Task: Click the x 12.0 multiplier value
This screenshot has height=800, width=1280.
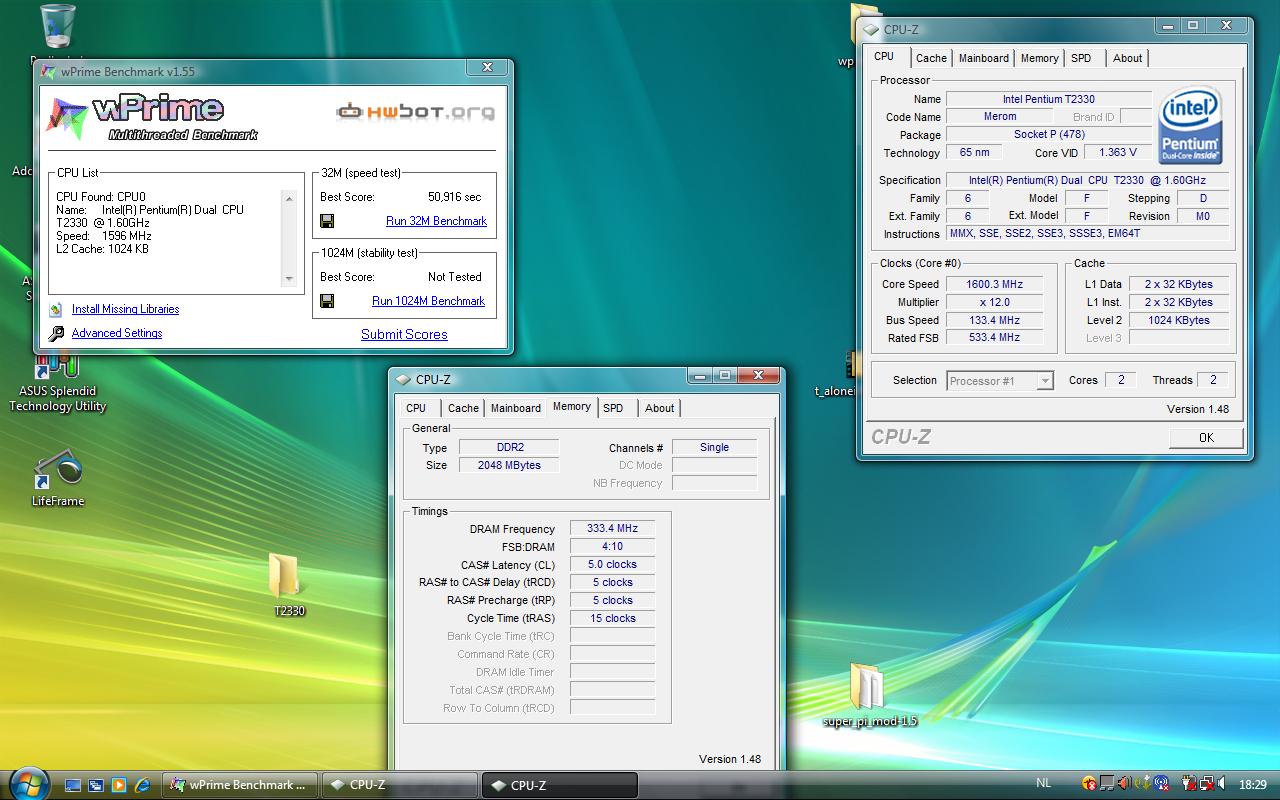Action: [x=994, y=302]
